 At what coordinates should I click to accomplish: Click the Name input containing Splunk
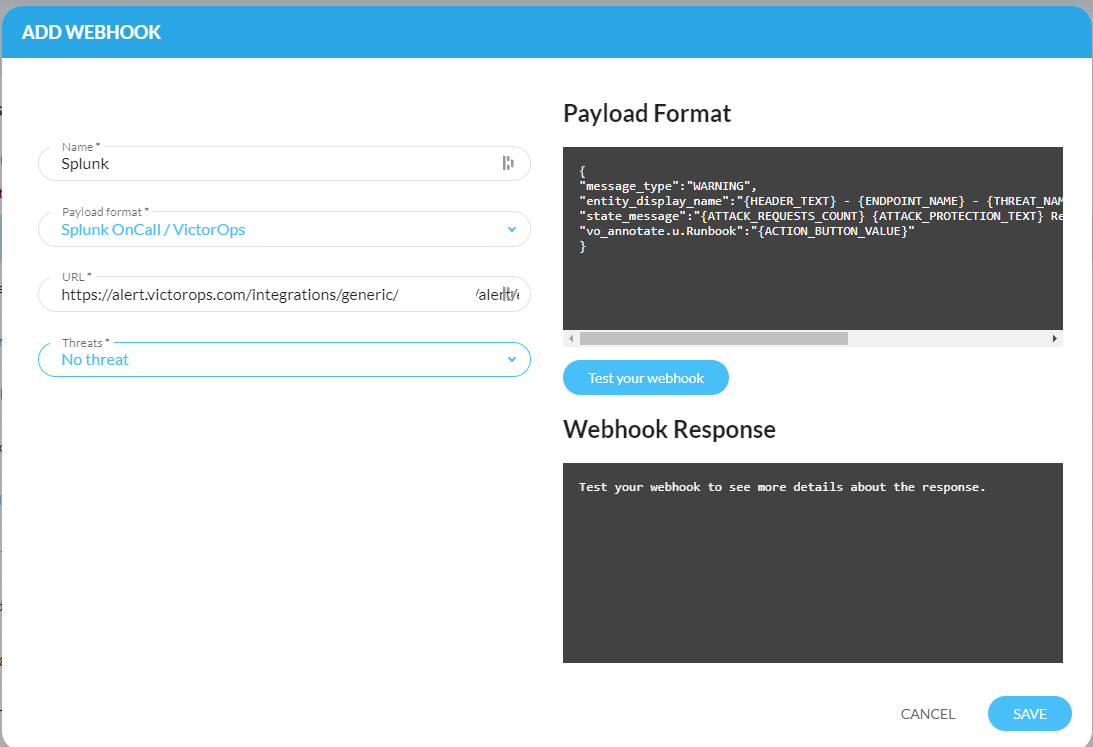point(284,164)
